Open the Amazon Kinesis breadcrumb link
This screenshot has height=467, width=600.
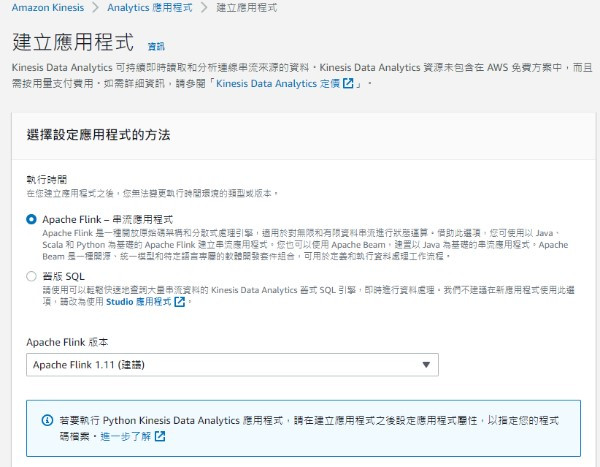(x=48, y=8)
